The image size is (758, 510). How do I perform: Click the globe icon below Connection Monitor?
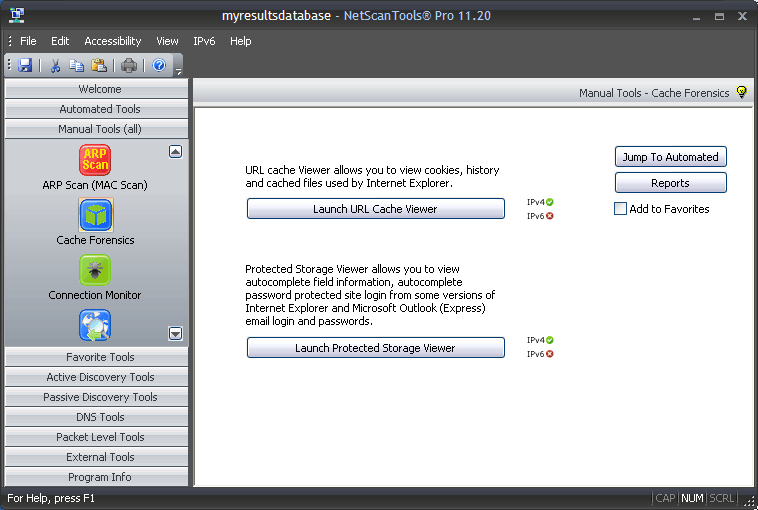click(95, 325)
